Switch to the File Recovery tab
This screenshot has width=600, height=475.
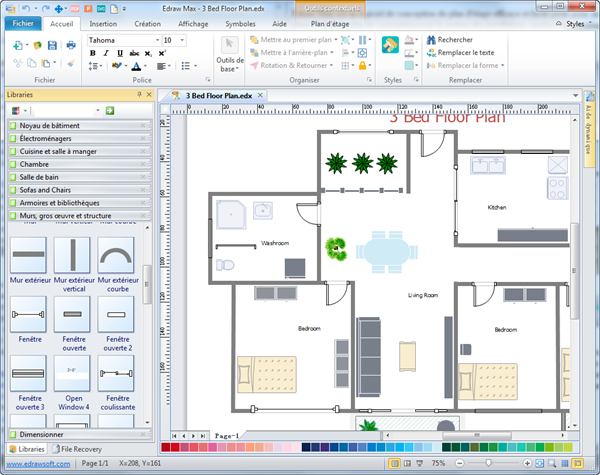77,449
